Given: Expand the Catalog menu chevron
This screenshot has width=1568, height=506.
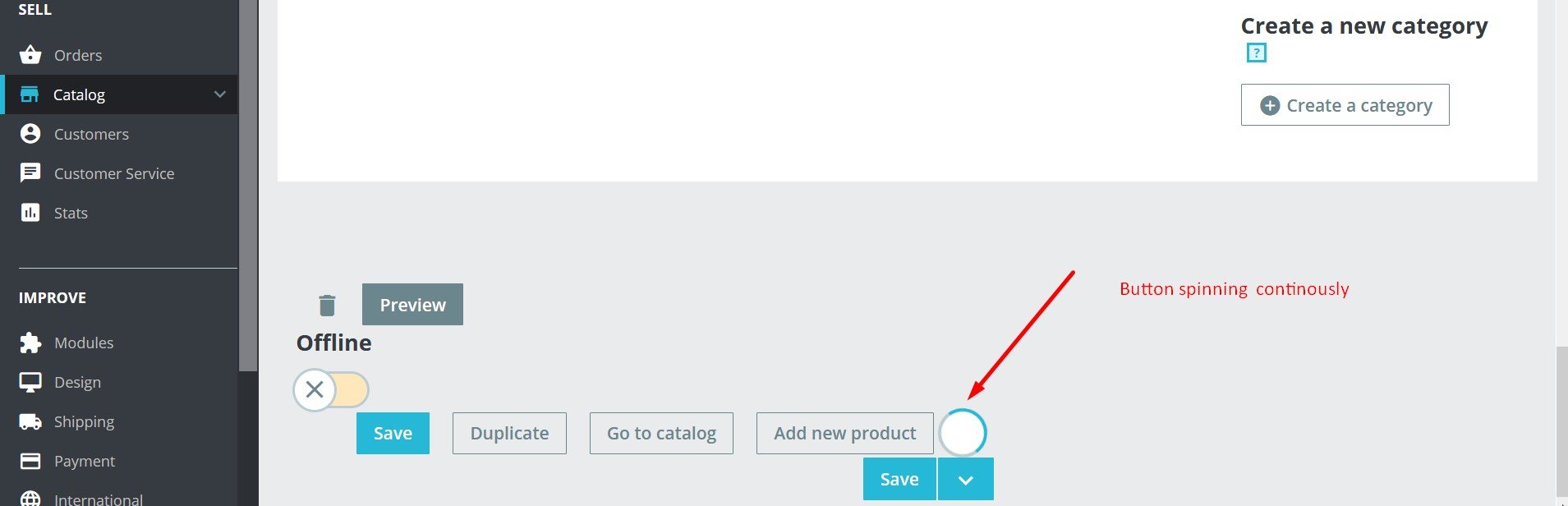Looking at the screenshot, I should pos(219,94).
